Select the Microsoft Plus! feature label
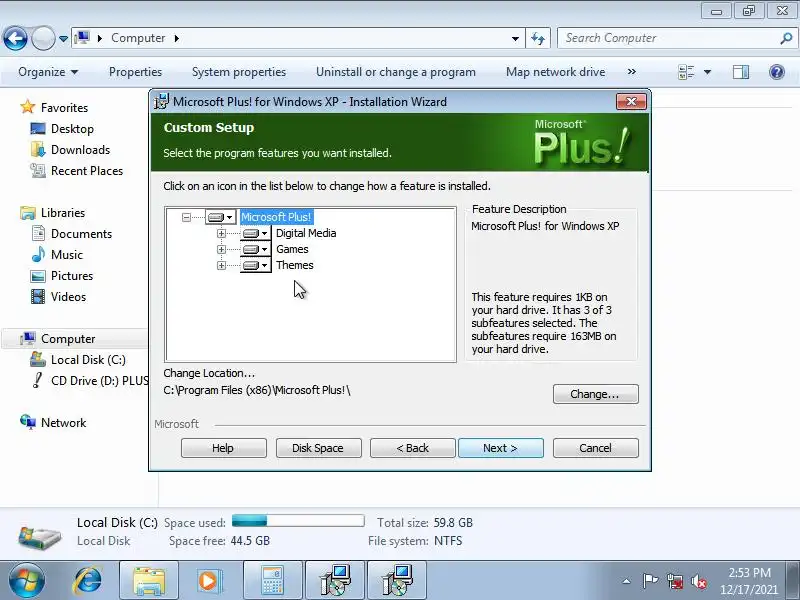800x600 pixels. [x=276, y=217]
